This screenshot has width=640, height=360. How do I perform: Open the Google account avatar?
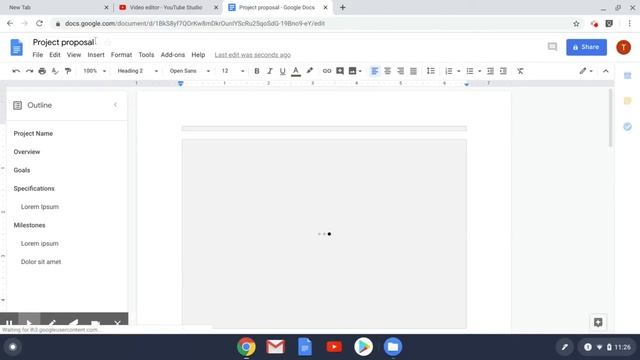click(x=623, y=47)
